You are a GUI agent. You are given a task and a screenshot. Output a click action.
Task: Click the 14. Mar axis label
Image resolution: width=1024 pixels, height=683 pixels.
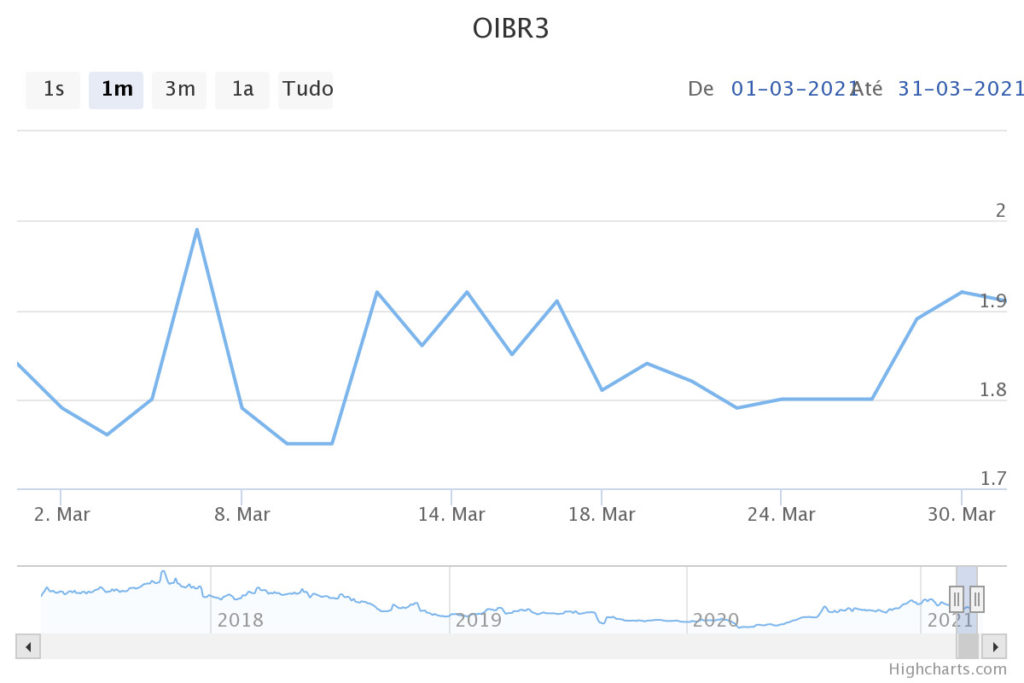tap(451, 515)
